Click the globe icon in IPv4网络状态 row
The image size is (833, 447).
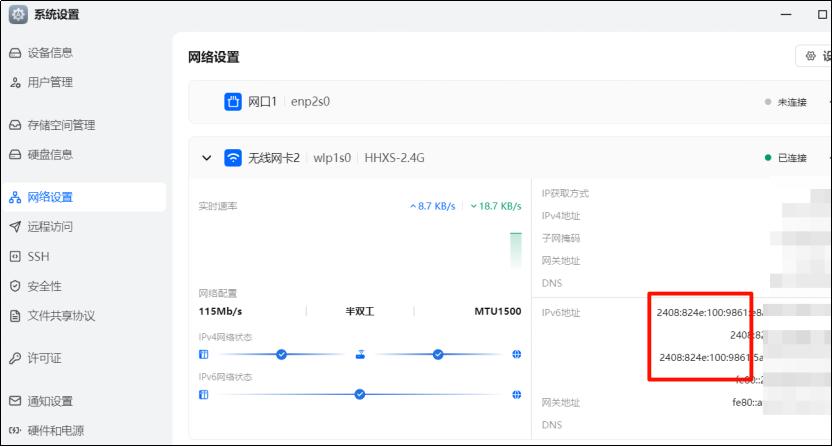click(x=516, y=355)
